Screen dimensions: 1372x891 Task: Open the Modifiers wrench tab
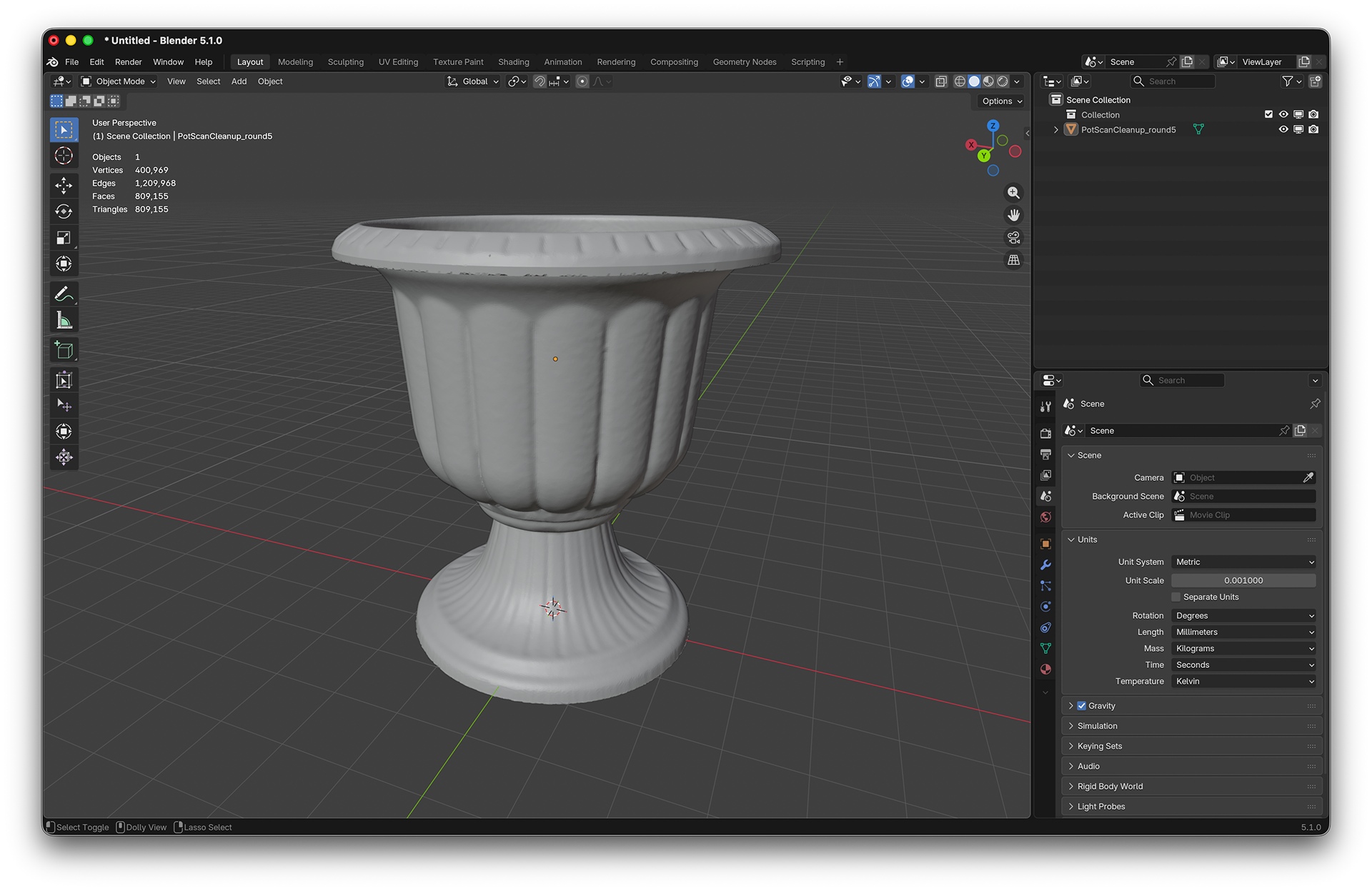[x=1045, y=565]
